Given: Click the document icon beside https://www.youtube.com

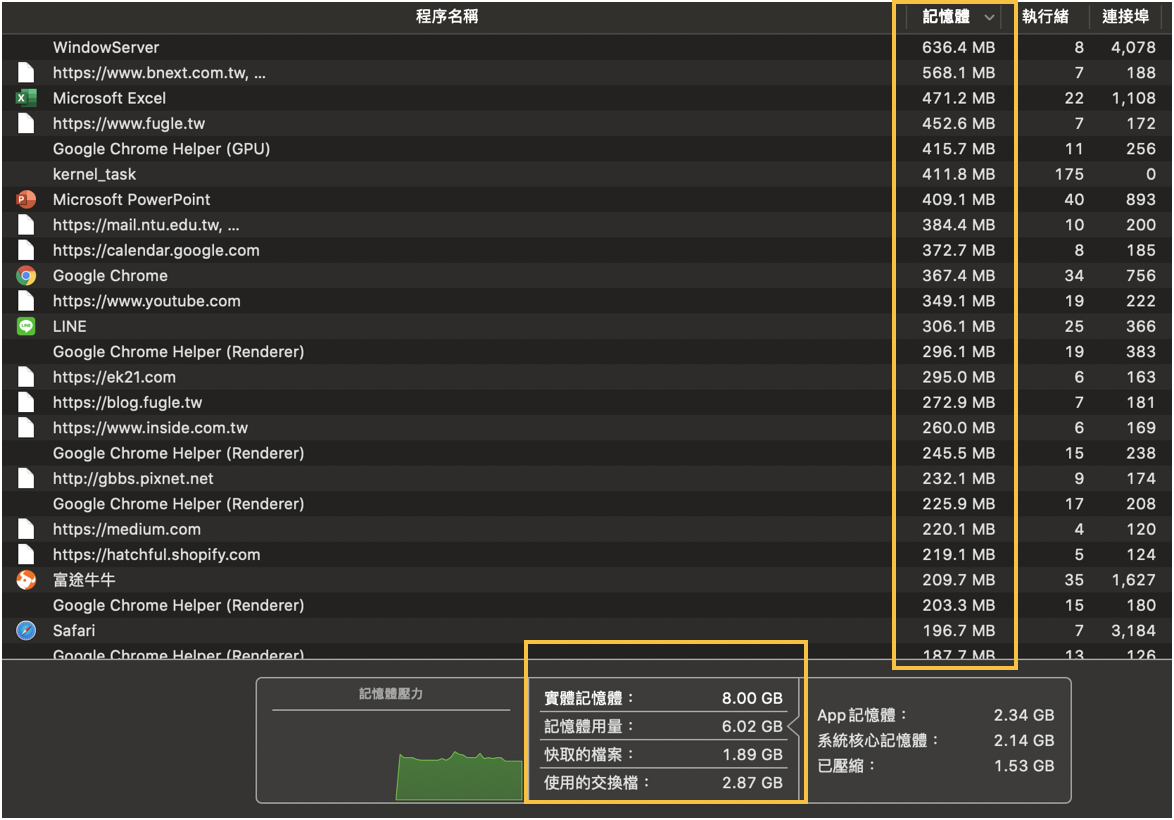Looking at the screenshot, I should point(26,301).
